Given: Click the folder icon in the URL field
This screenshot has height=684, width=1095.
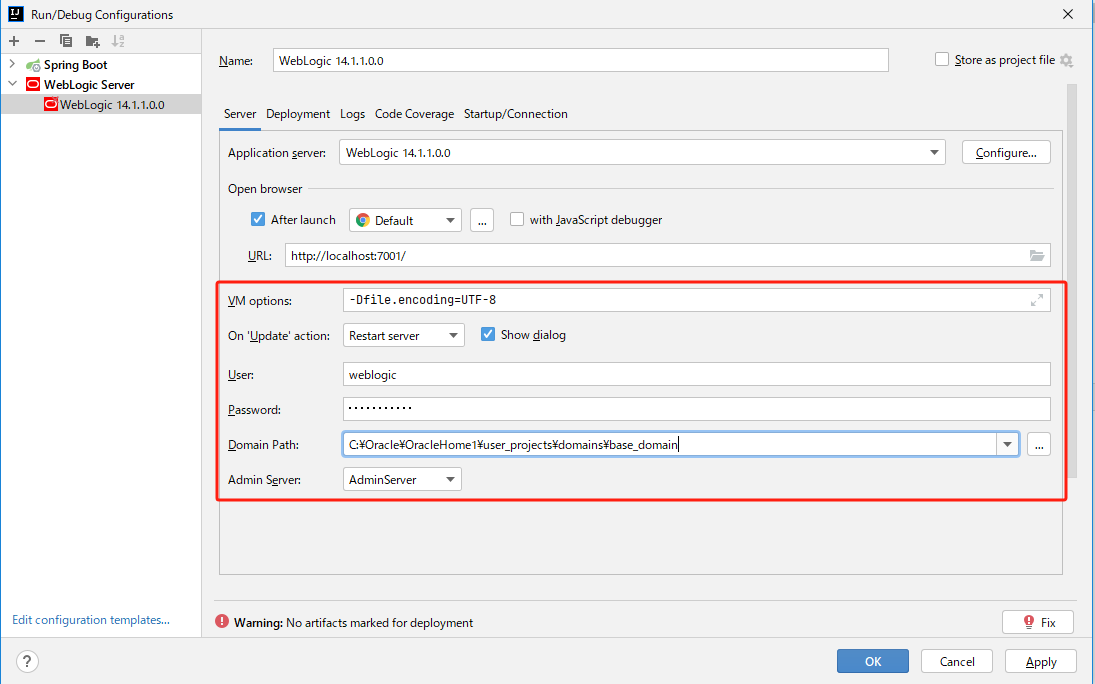Looking at the screenshot, I should [1037, 256].
